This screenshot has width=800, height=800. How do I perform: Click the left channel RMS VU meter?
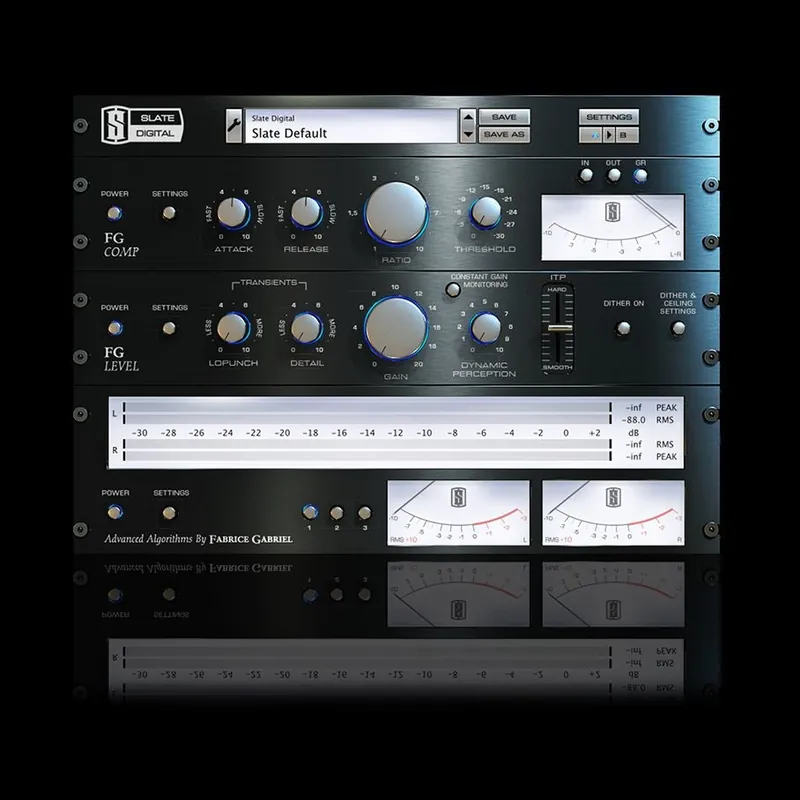coord(458,513)
